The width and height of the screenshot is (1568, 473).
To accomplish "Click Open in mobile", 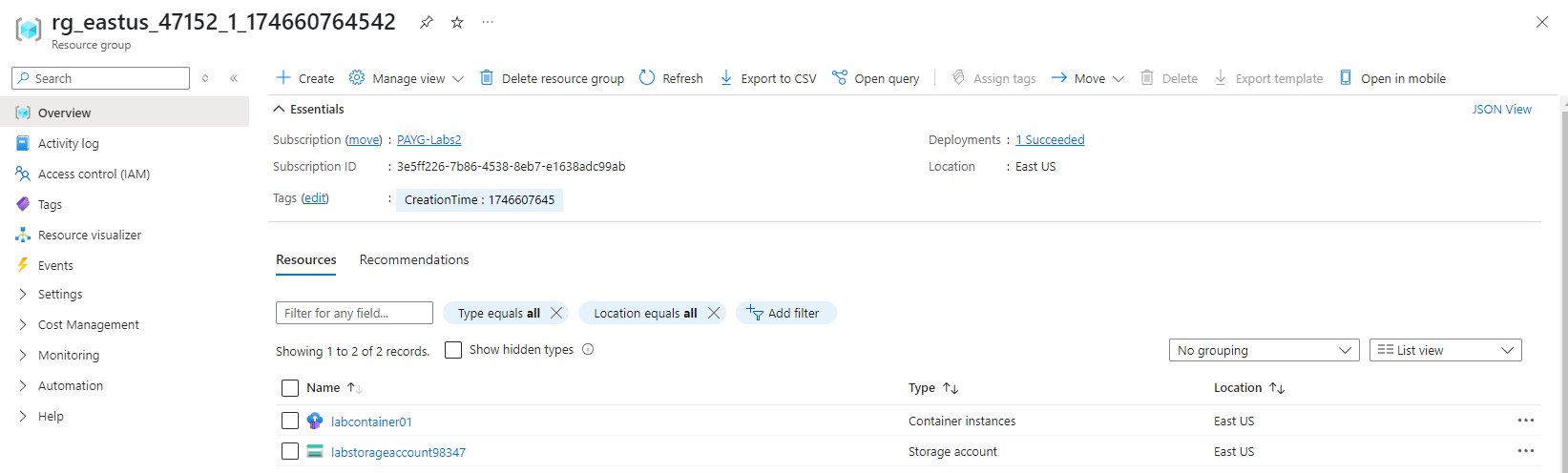I will point(1392,78).
